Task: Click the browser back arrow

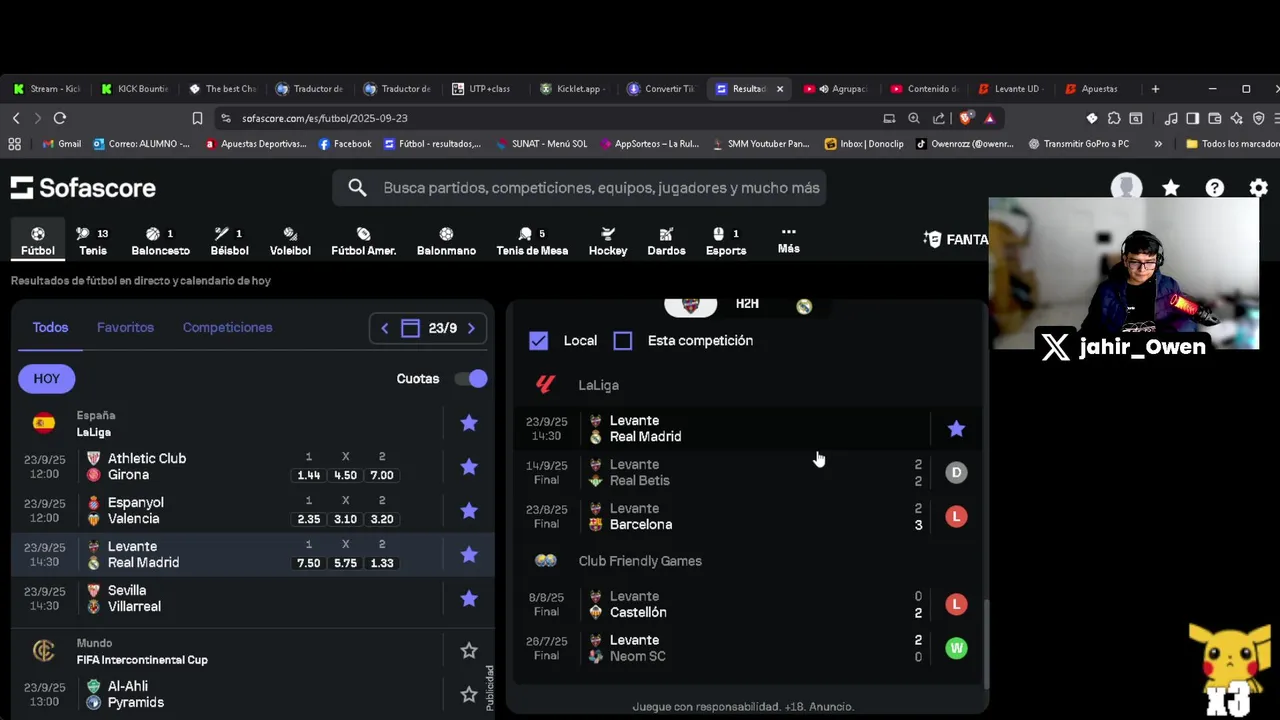Action: point(16,118)
